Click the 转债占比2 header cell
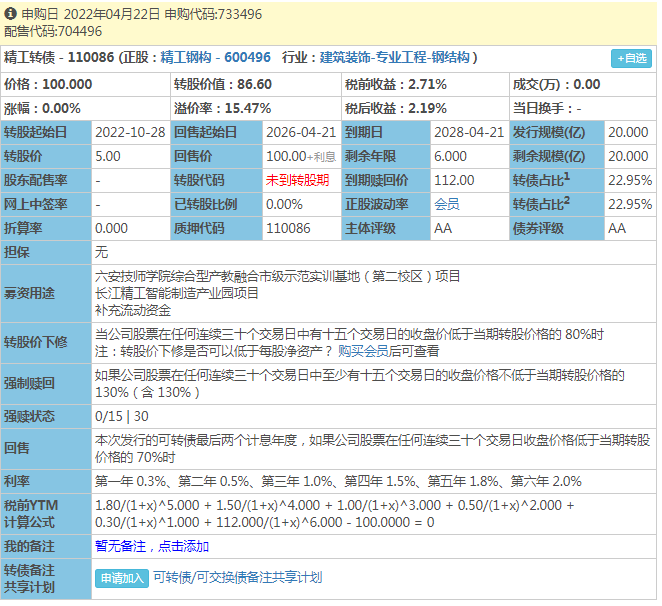 point(557,204)
